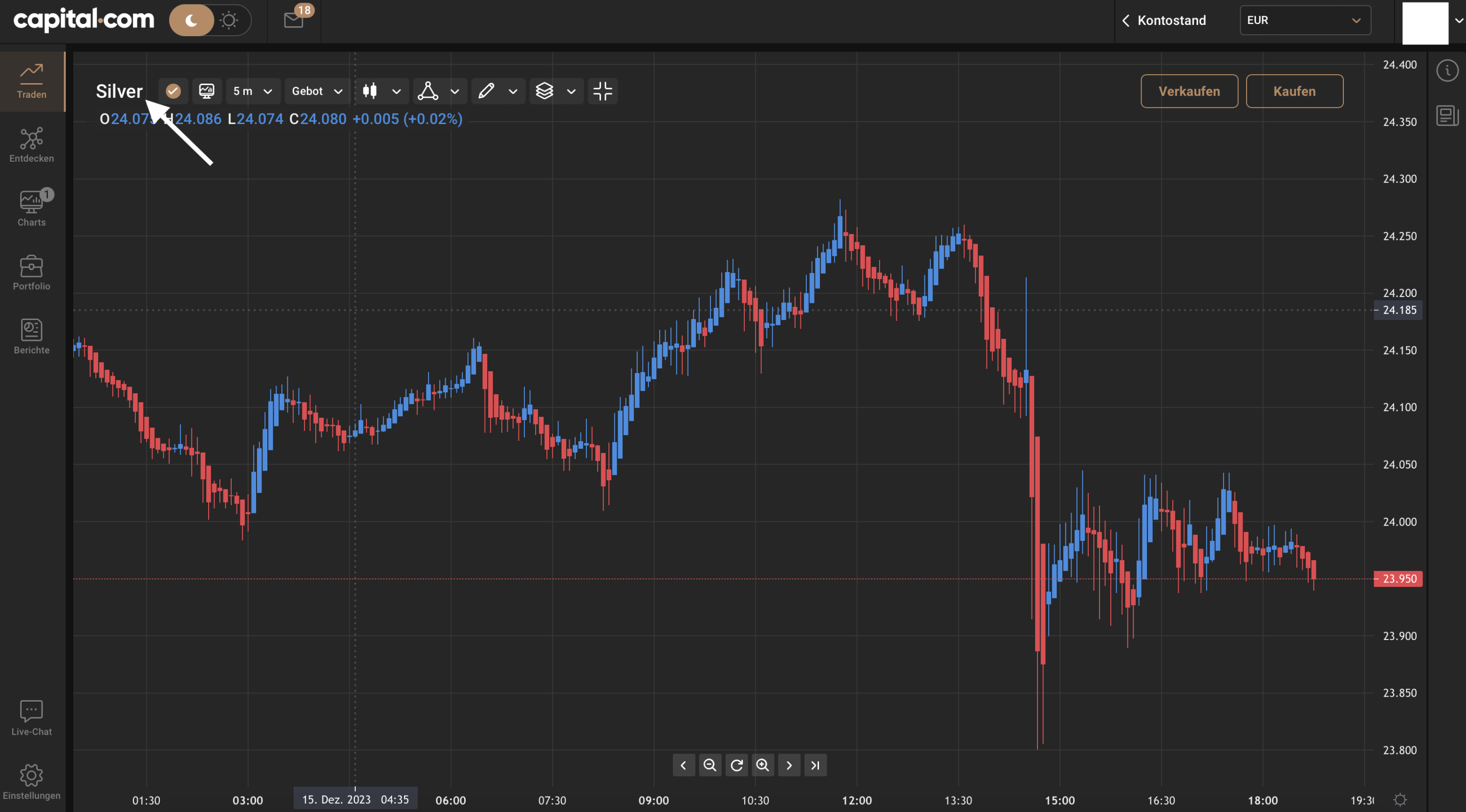Switch to dark mode with the moon toggle
The height and width of the screenshot is (812, 1466).
[192, 21]
